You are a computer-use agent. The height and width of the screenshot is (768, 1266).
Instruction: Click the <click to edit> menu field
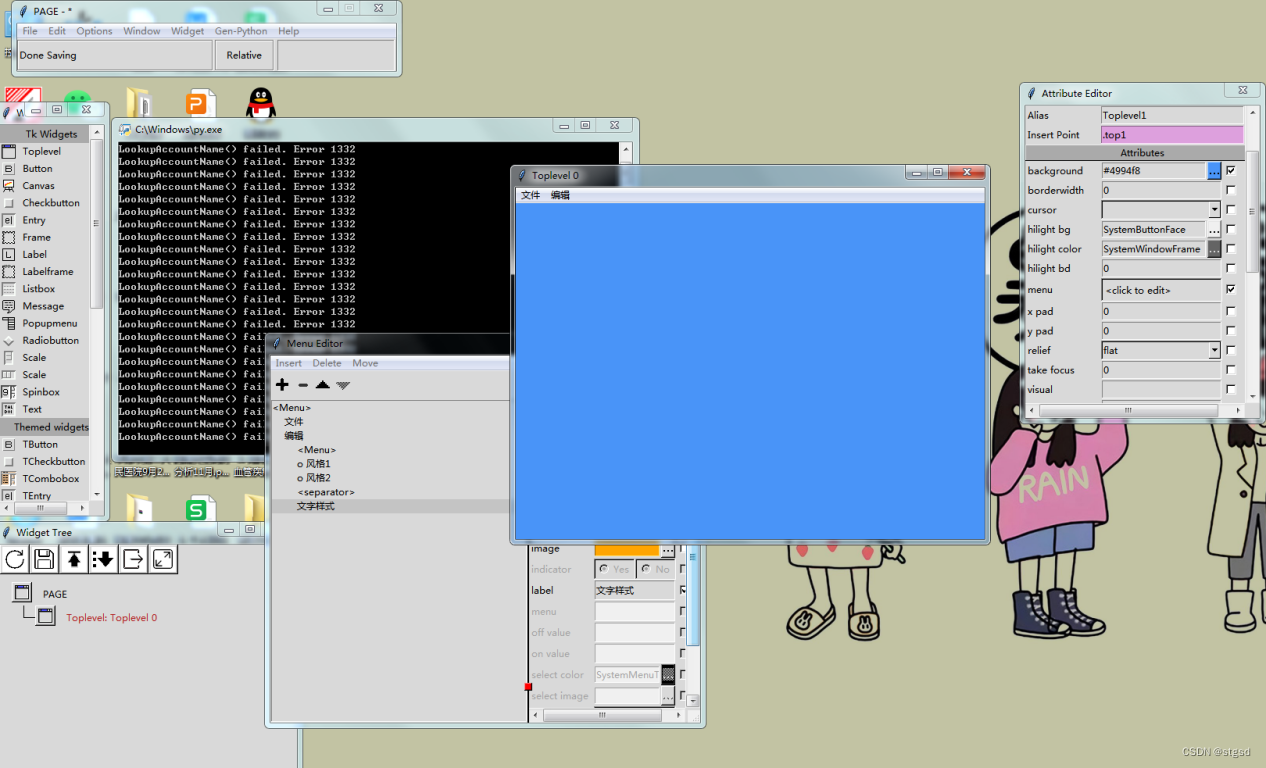pyautogui.click(x=1161, y=290)
